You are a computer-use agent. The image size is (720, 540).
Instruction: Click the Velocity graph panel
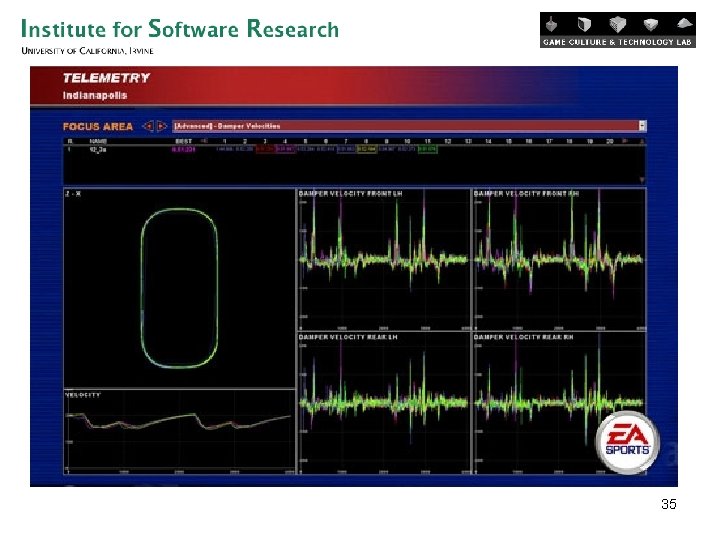(x=180, y=432)
